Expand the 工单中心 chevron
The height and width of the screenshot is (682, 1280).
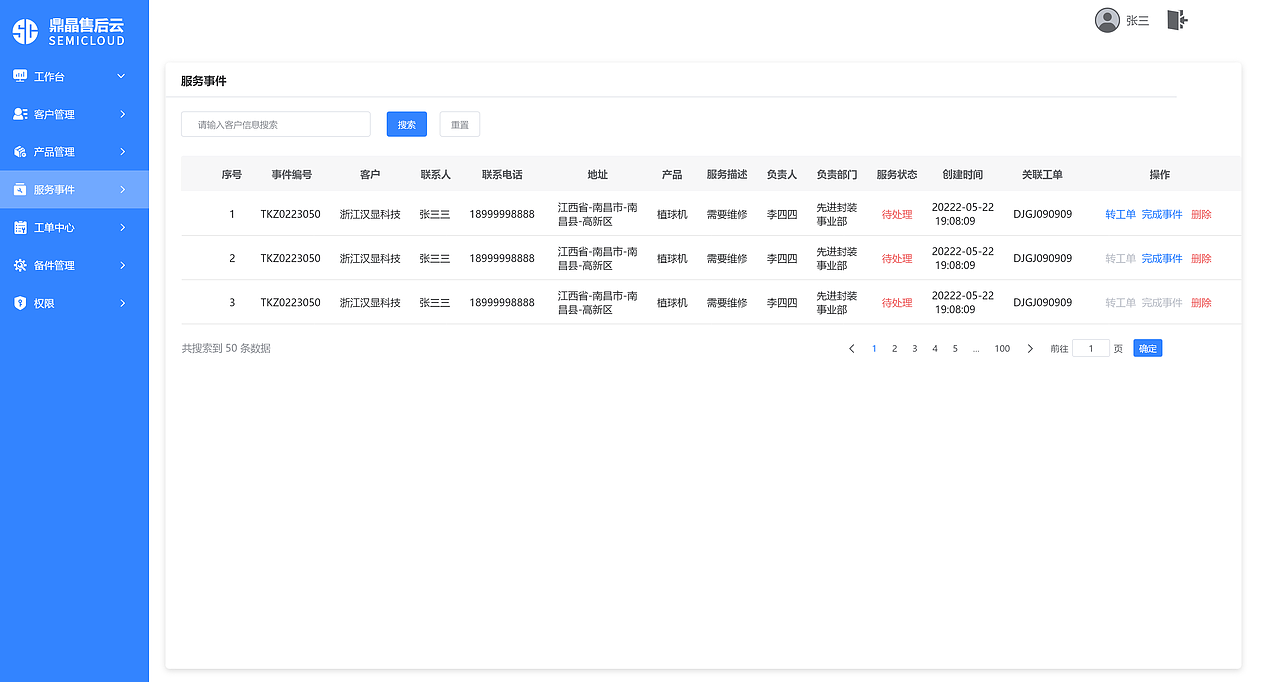[x=123, y=227]
